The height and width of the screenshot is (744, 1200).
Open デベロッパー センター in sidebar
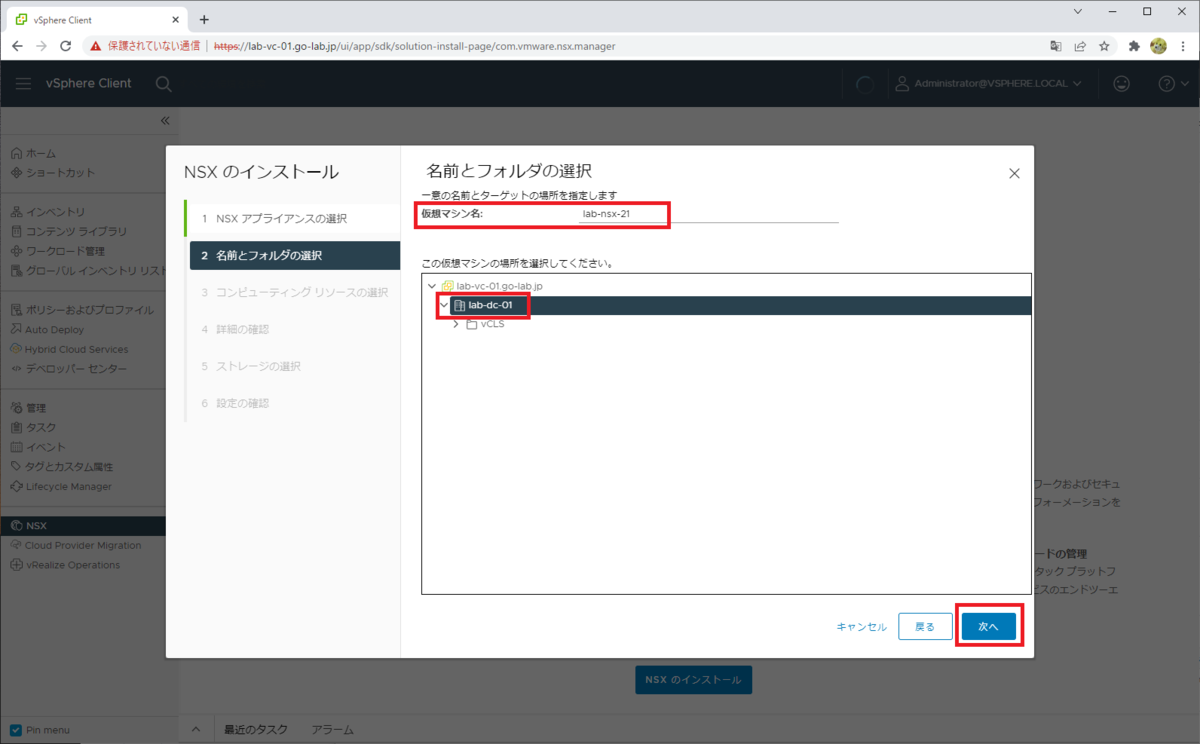(x=69, y=369)
